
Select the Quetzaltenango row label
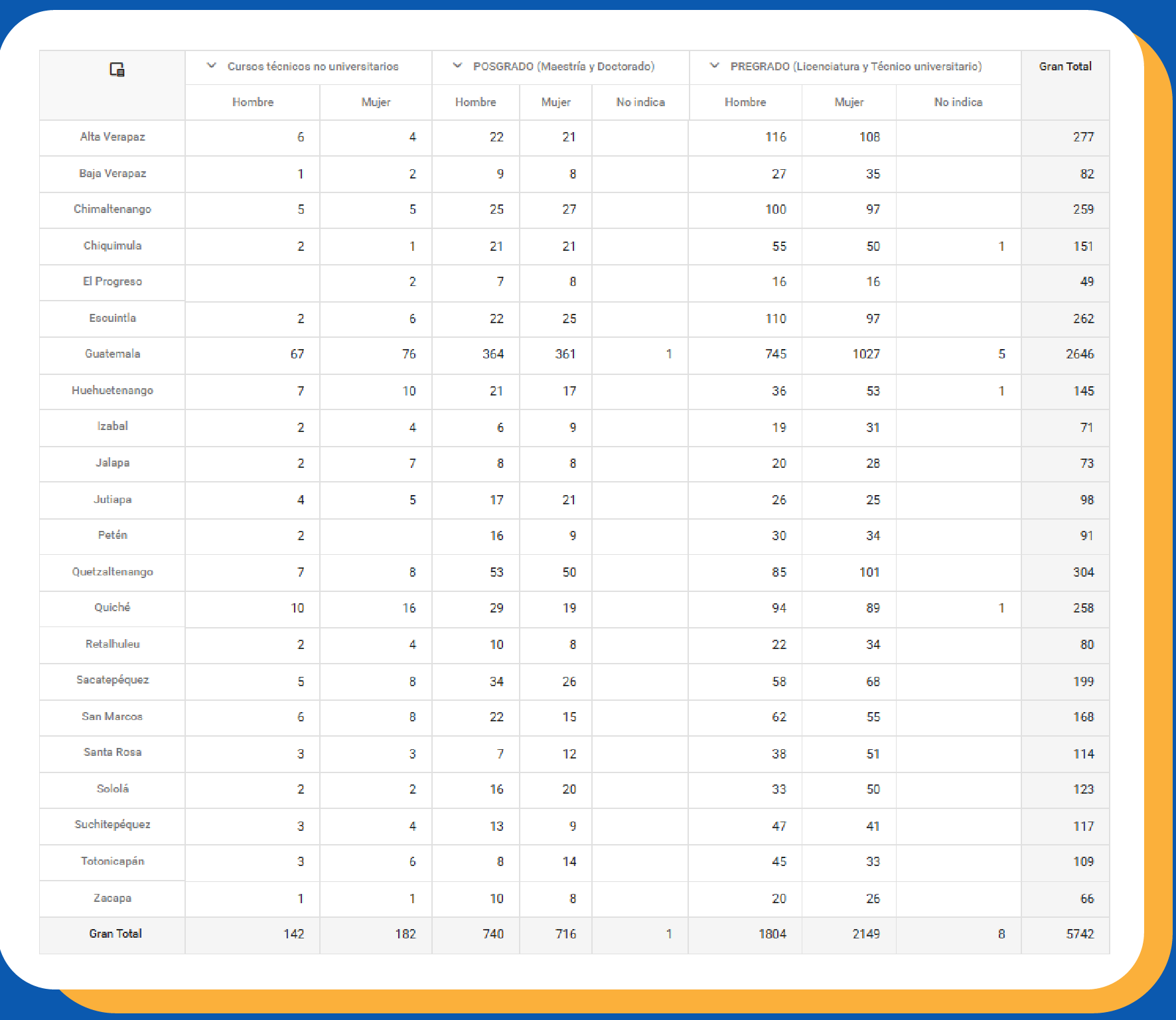[113, 571]
